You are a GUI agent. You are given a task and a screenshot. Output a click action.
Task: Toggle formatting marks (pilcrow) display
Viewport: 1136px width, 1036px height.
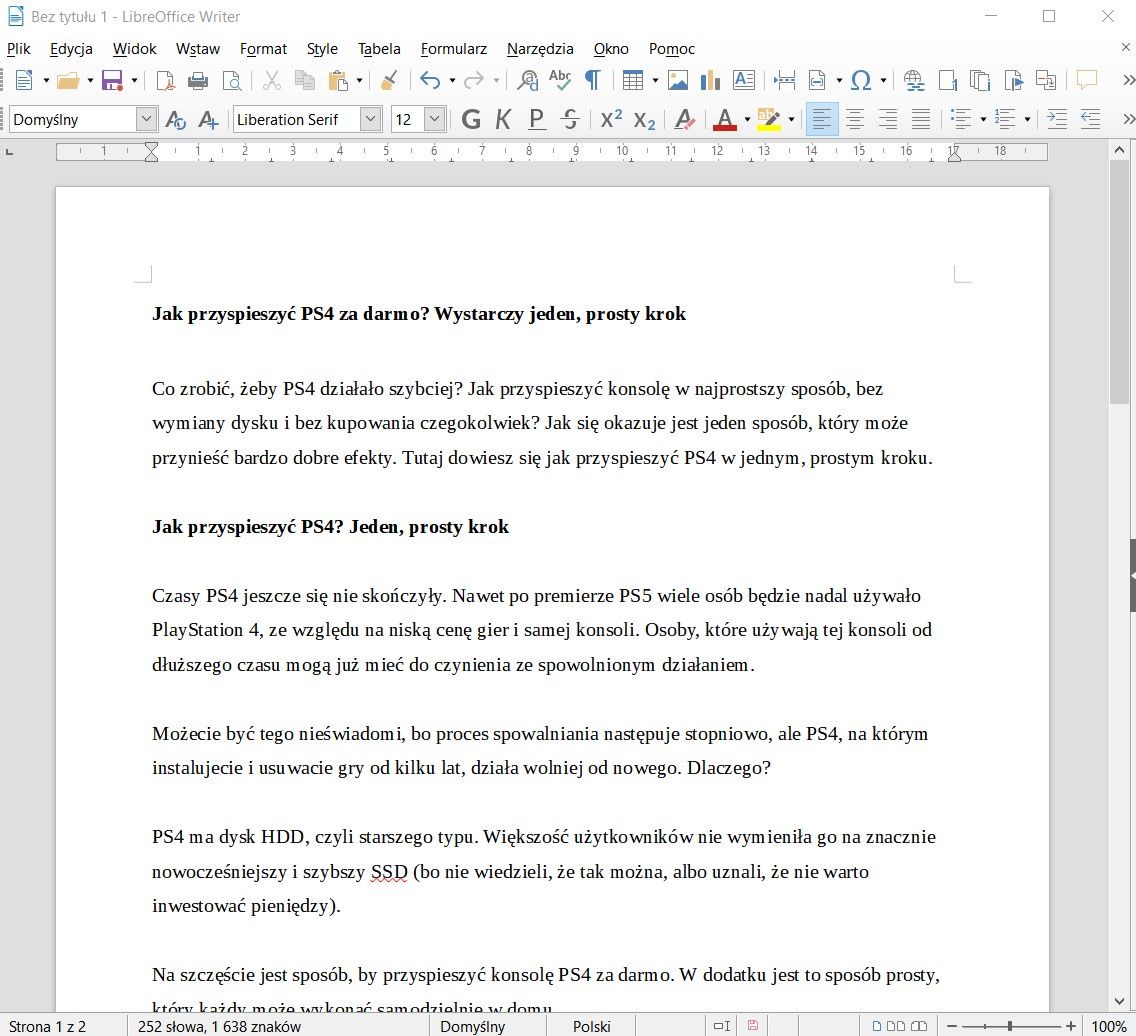593,80
